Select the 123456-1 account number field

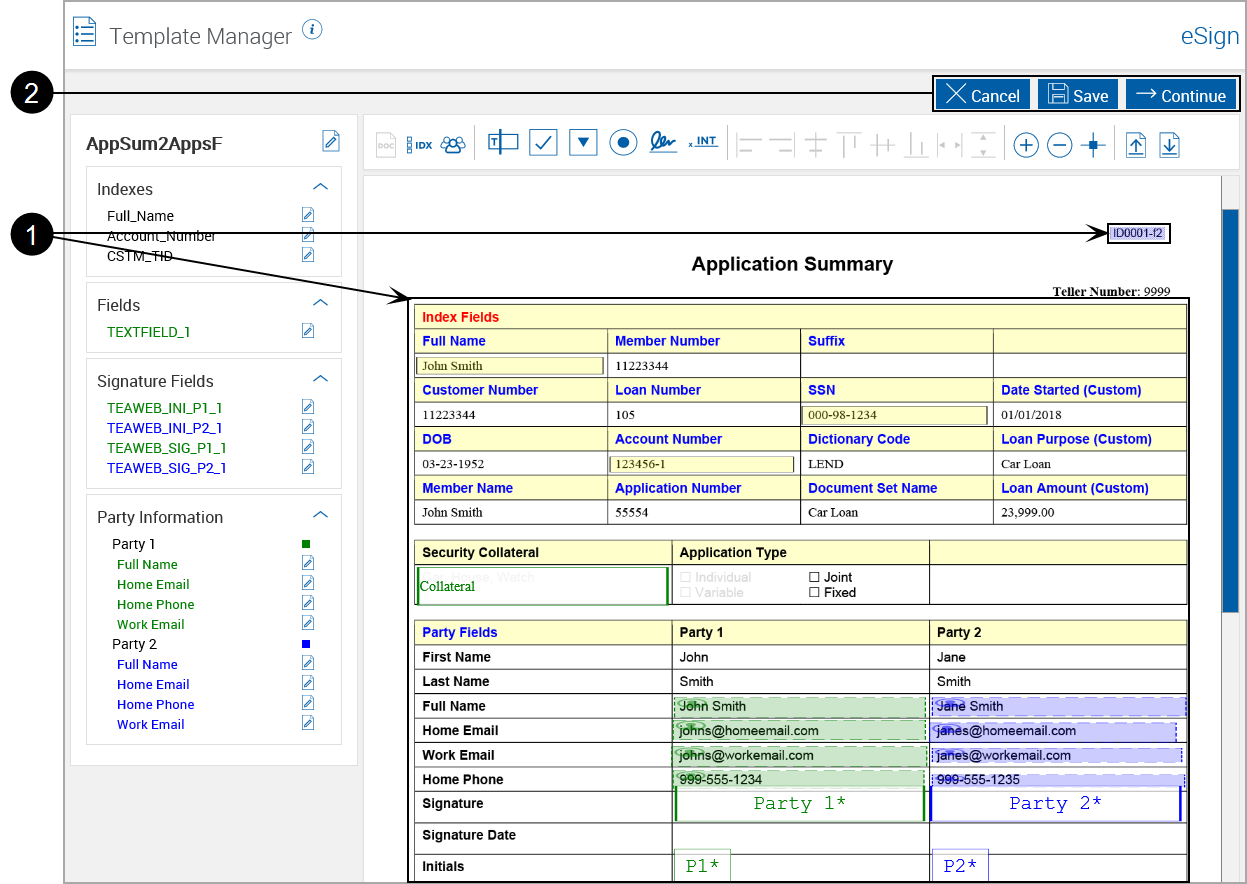coord(701,464)
